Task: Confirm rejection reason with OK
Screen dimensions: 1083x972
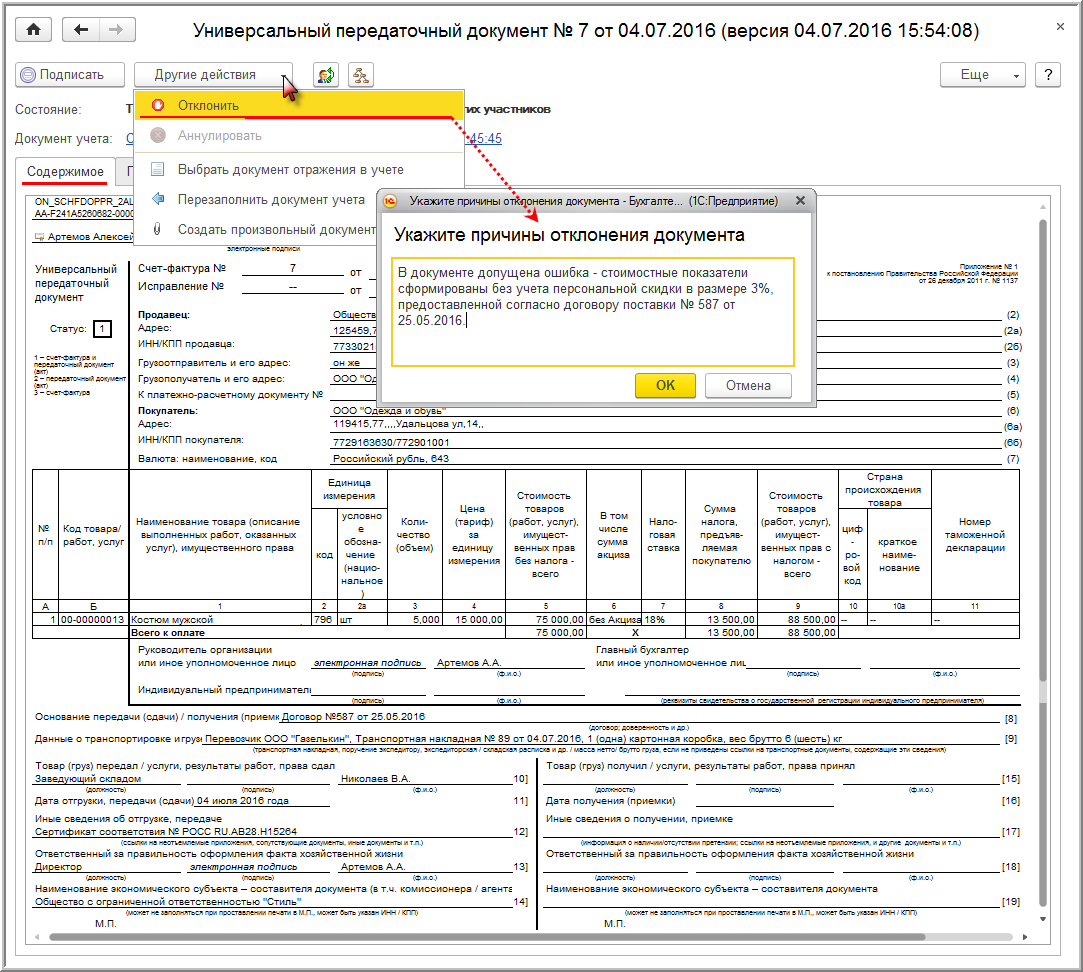Action: click(x=665, y=385)
